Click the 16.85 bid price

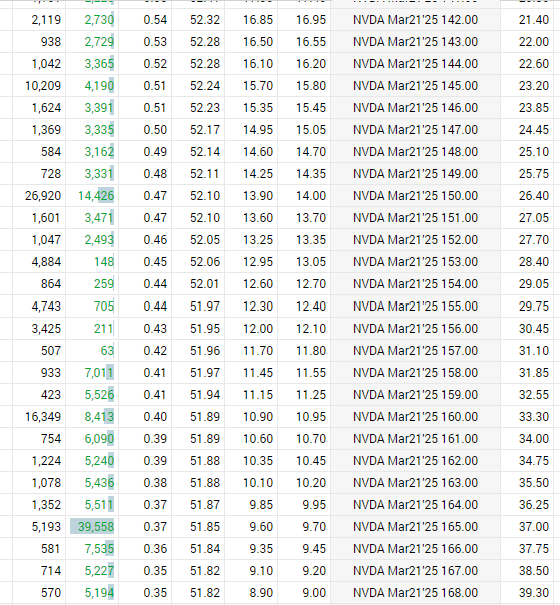(x=258, y=20)
